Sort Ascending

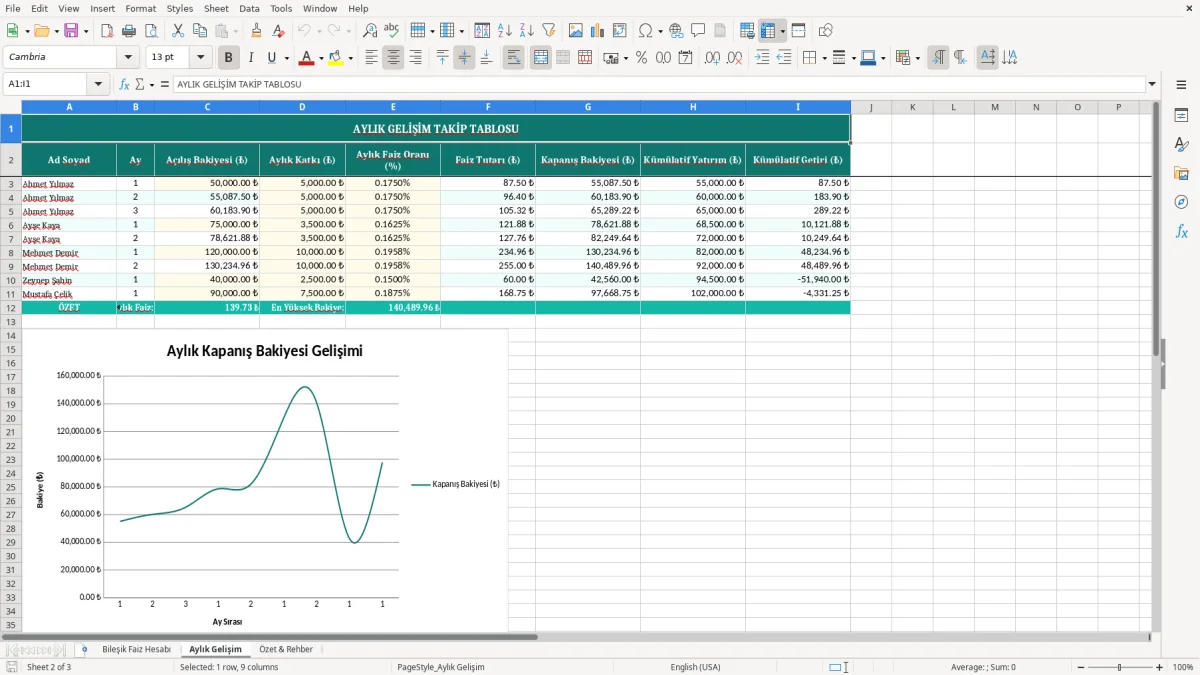point(504,31)
